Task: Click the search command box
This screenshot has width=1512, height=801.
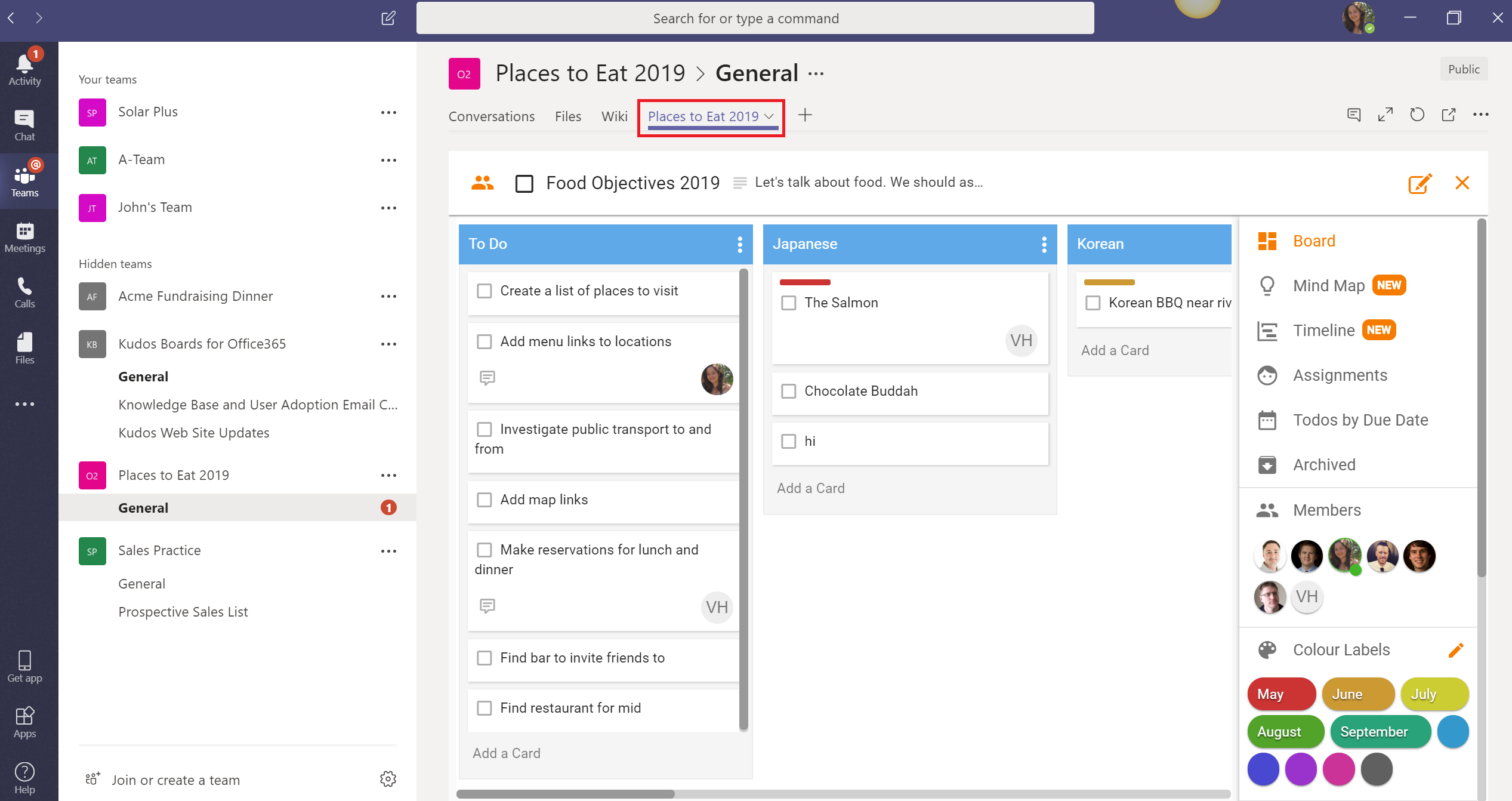Action: pyautogui.click(x=755, y=19)
